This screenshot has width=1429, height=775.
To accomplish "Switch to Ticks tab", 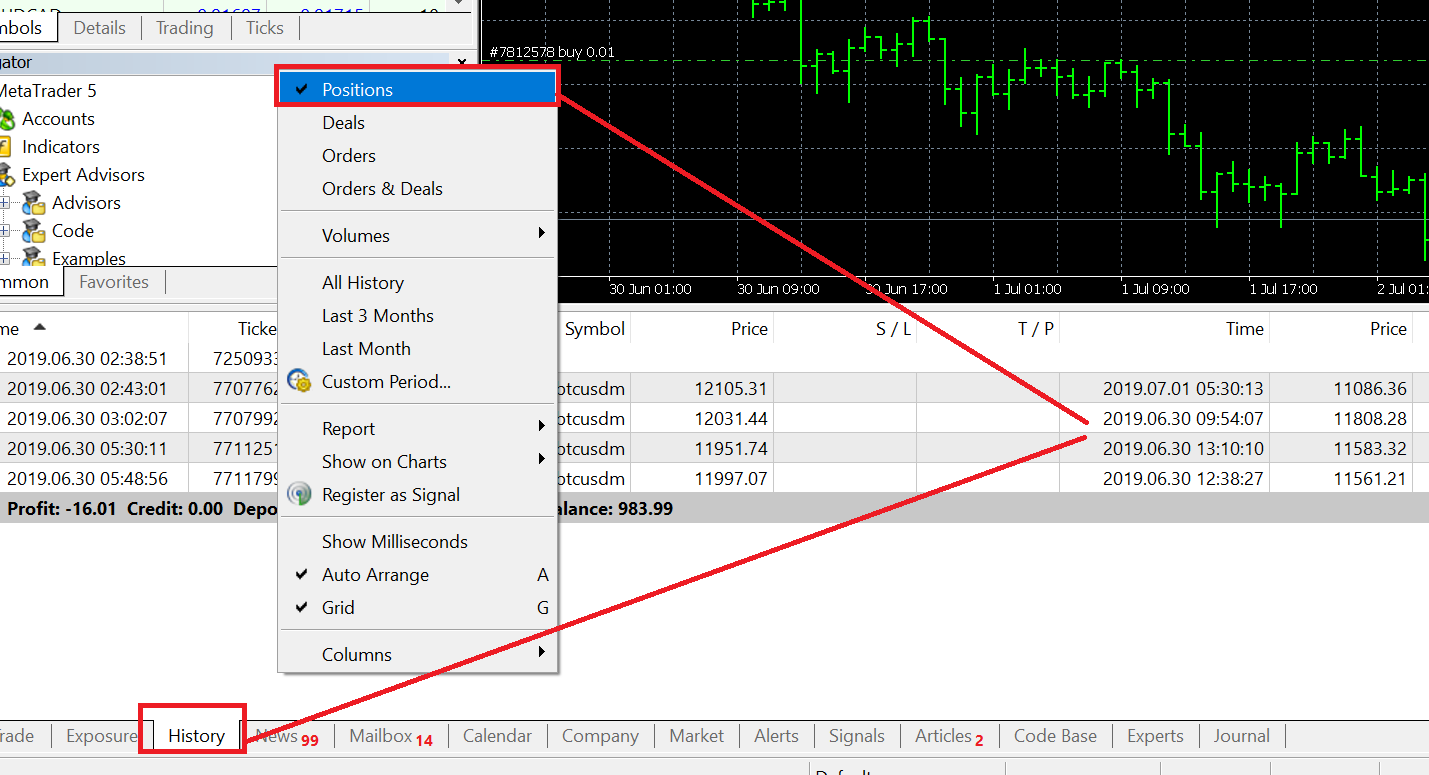I will (x=265, y=28).
